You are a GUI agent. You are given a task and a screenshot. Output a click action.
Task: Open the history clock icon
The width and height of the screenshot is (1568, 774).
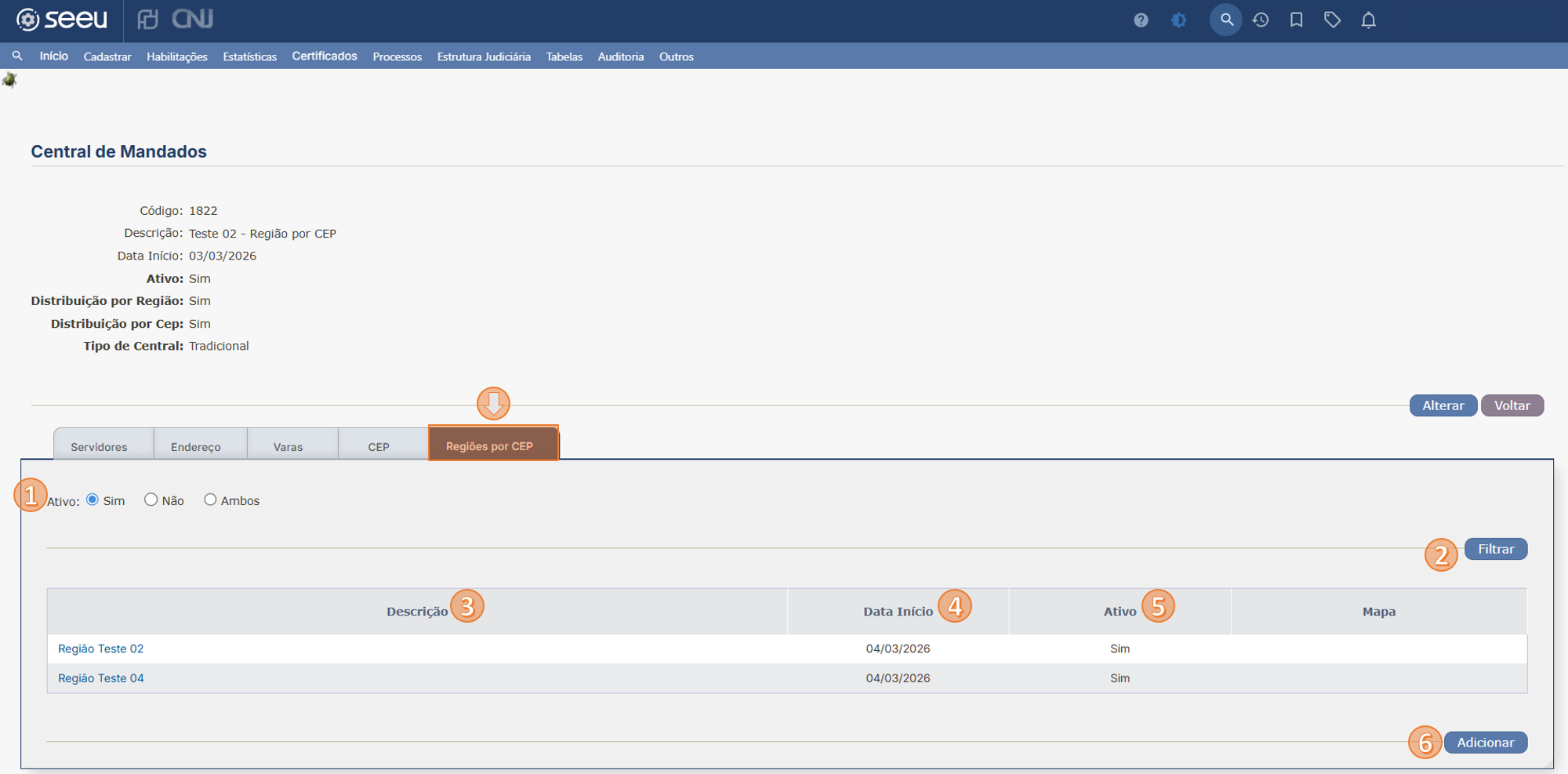point(1261,20)
